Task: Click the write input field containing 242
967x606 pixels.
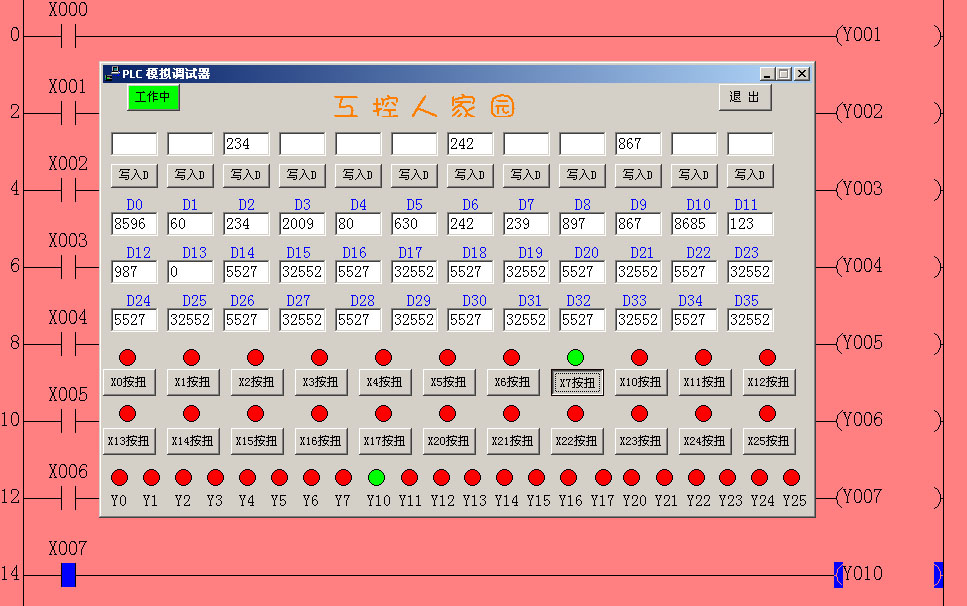Action: [470, 144]
